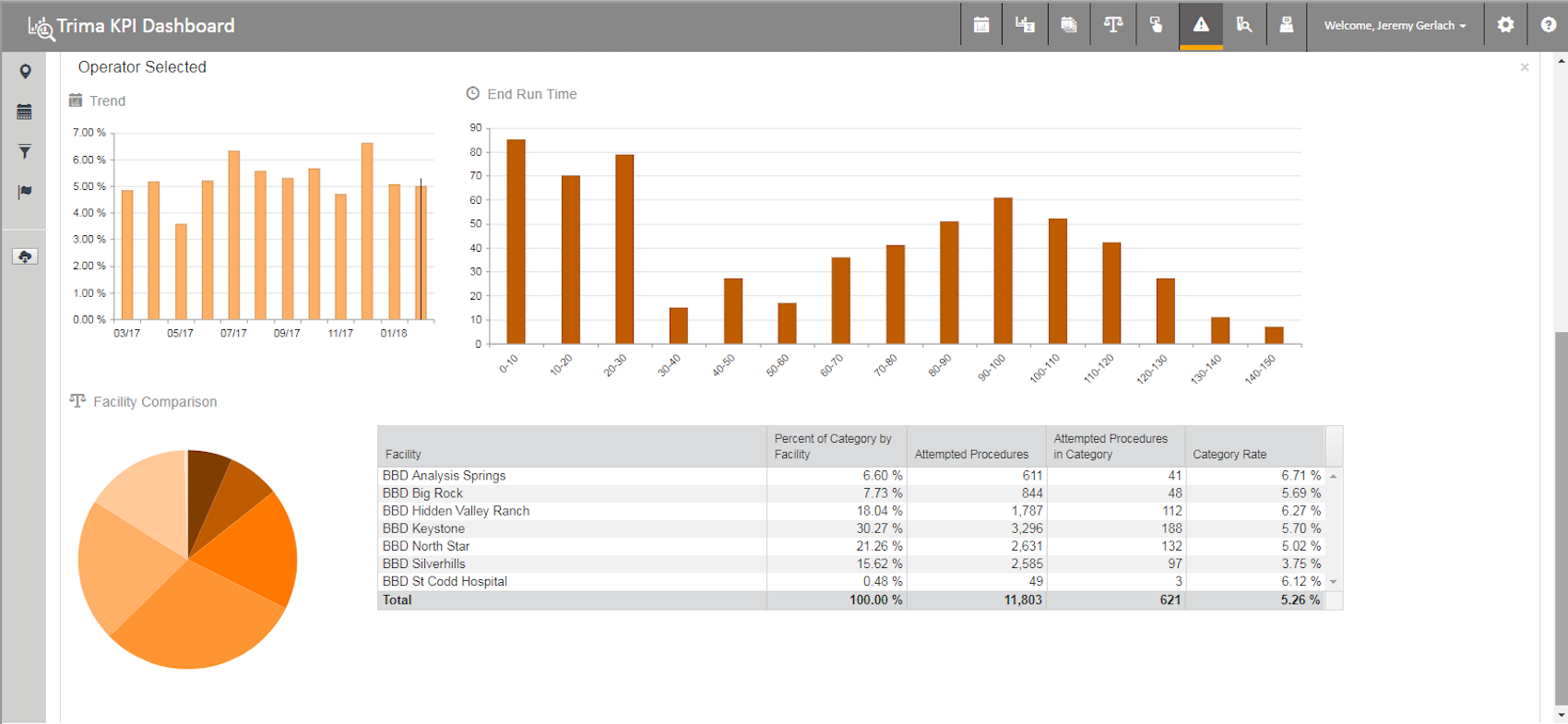Click the 140-150 bar in End Run Time
Viewport: 1568px width, 724px height.
[x=1274, y=336]
